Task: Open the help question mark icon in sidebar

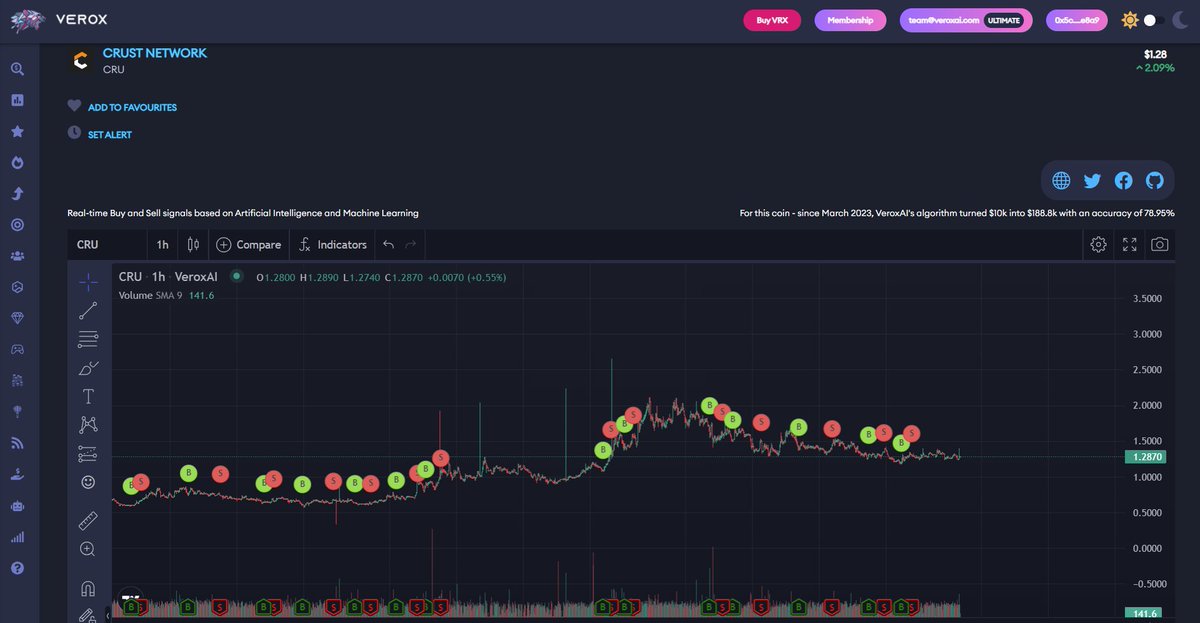Action: 17,568
